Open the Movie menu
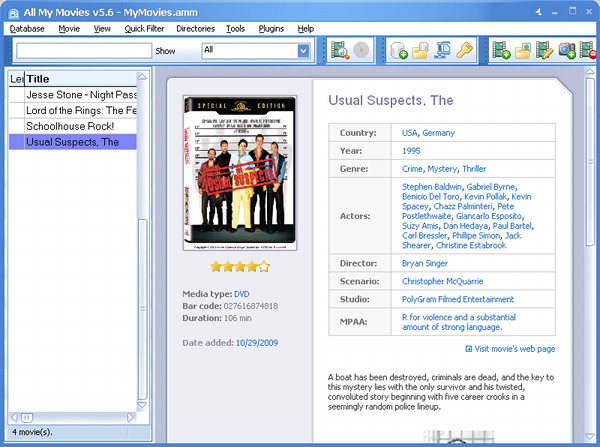Image resolution: width=600 pixels, height=447 pixels. pyautogui.click(x=69, y=29)
